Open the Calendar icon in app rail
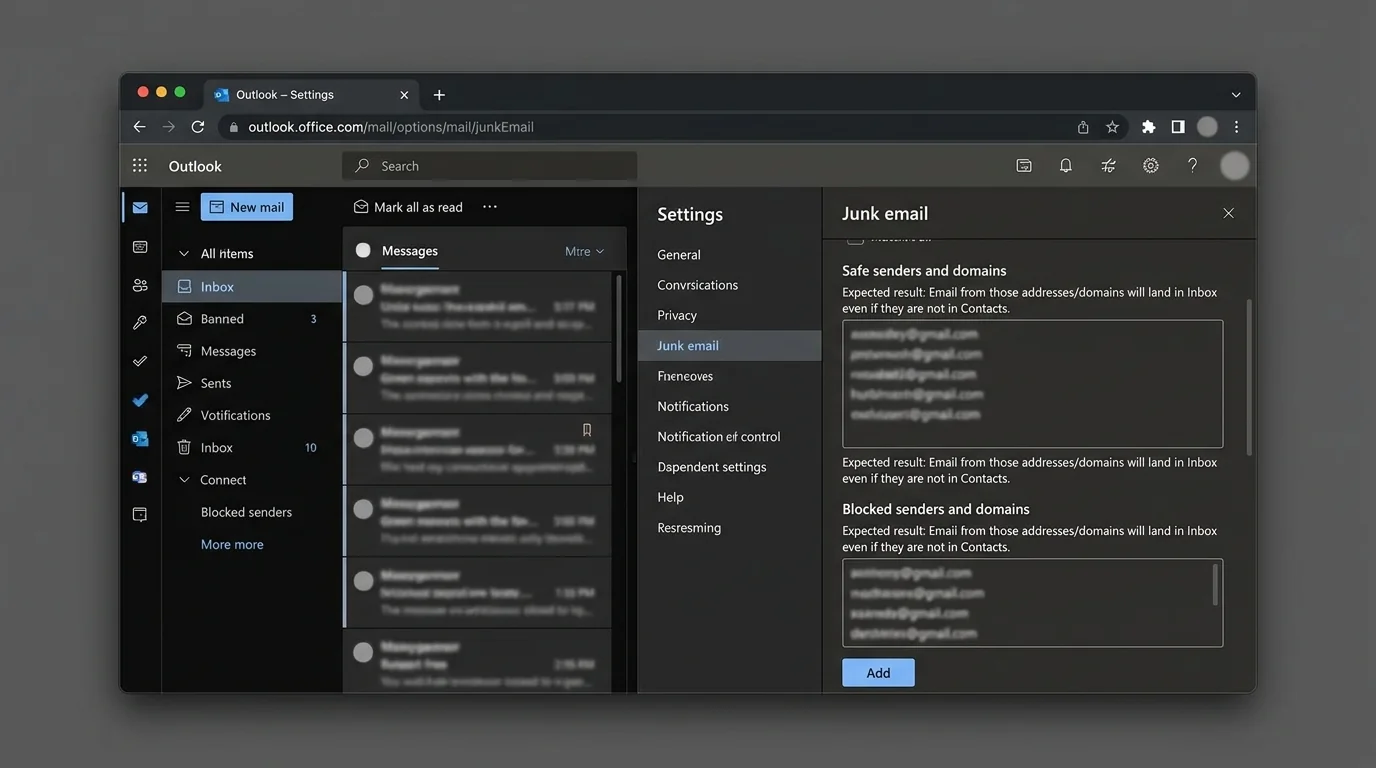This screenshot has height=768, width=1376. click(x=140, y=247)
